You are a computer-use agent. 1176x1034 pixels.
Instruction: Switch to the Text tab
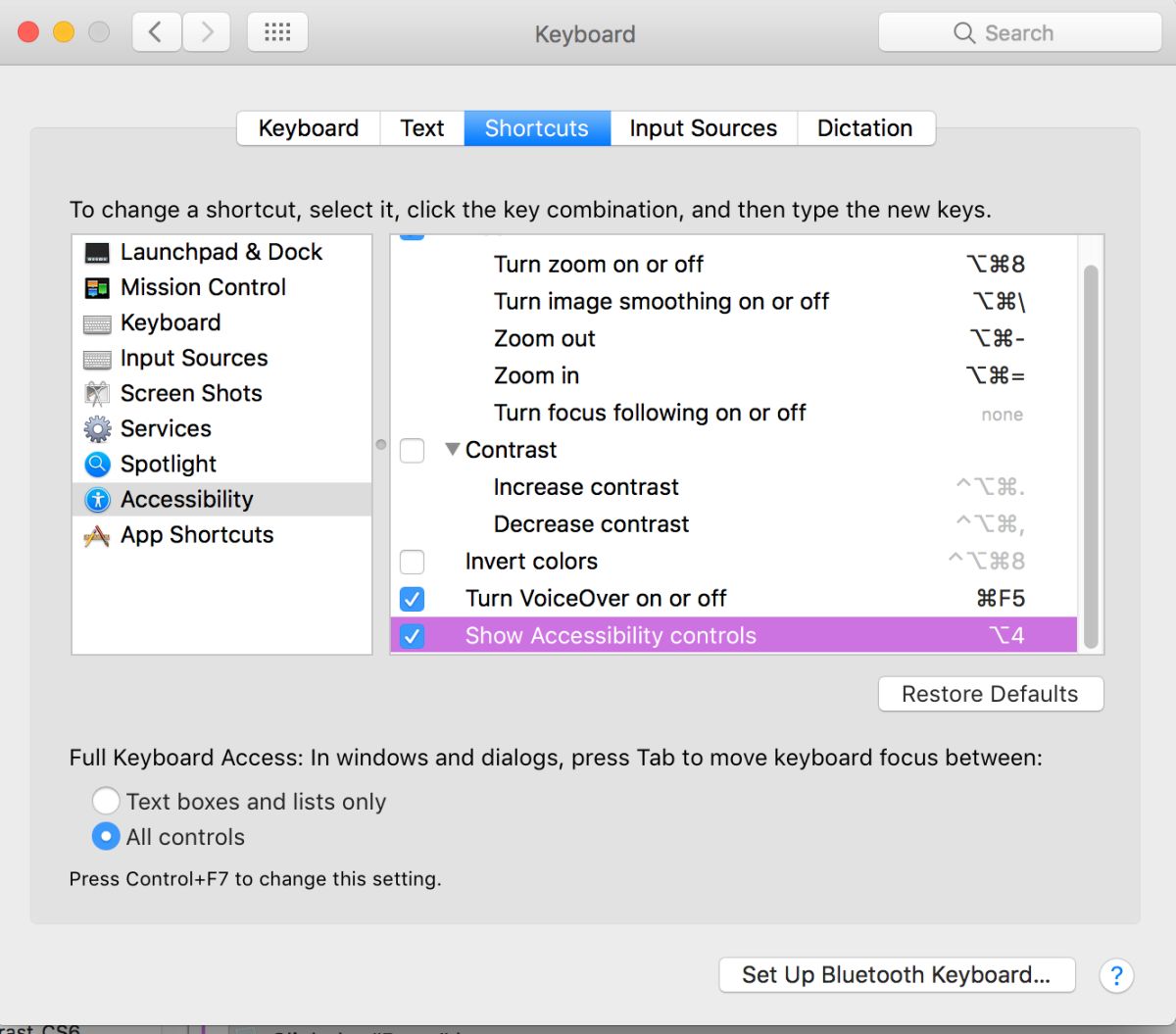(422, 128)
